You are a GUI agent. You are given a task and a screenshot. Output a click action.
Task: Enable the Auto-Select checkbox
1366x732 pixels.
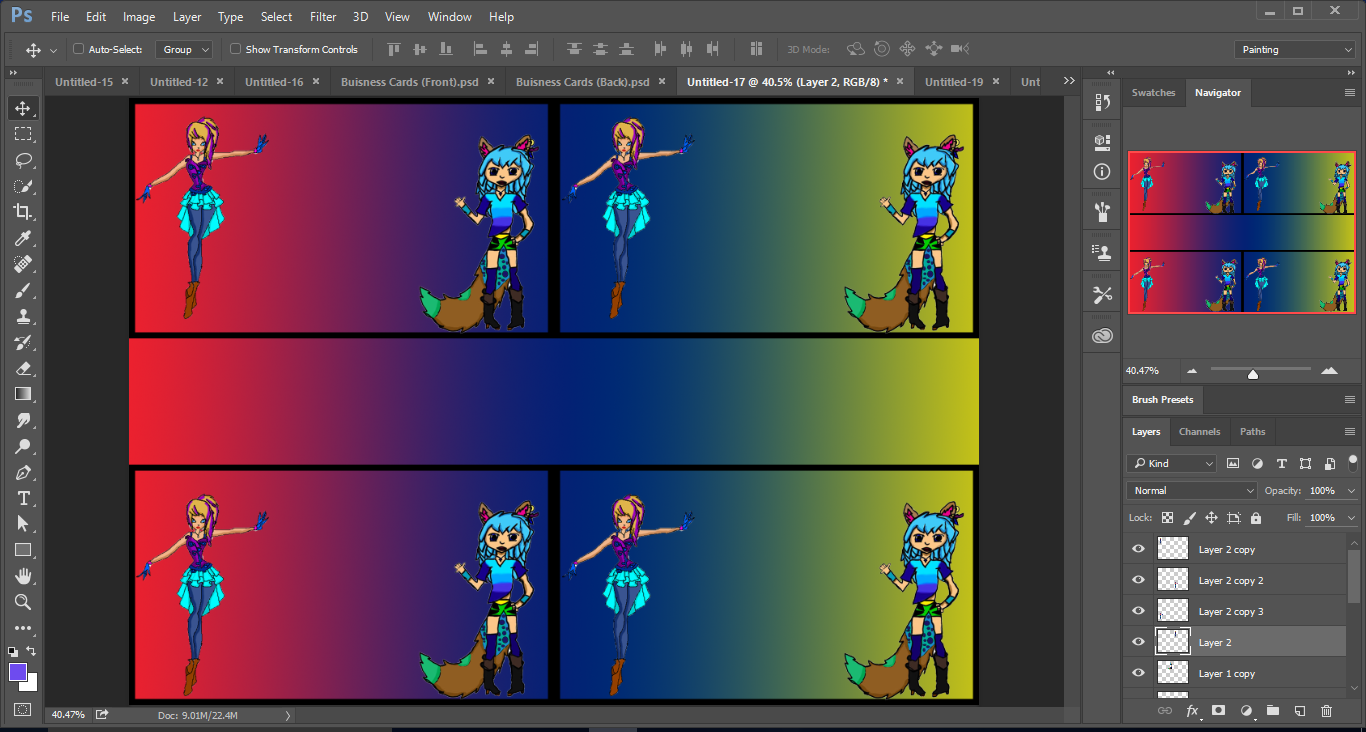pyautogui.click(x=79, y=49)
